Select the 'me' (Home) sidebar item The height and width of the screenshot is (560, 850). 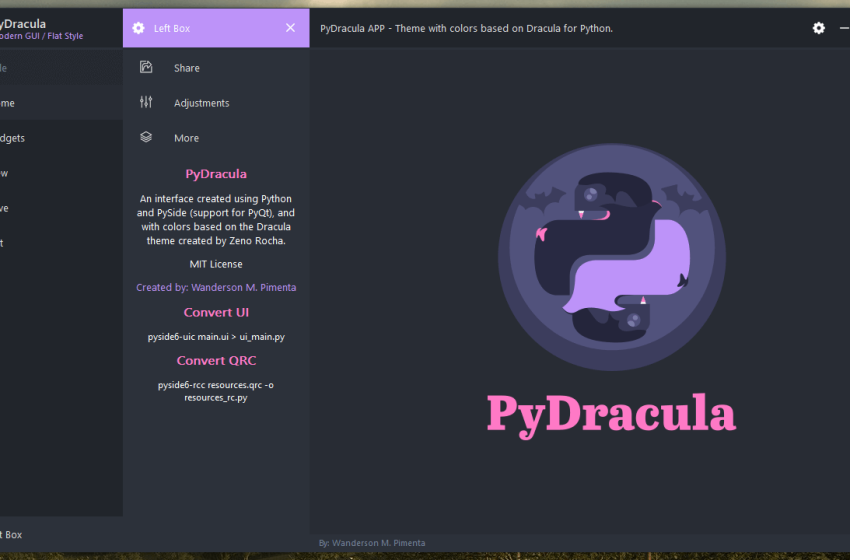[61, 103]
